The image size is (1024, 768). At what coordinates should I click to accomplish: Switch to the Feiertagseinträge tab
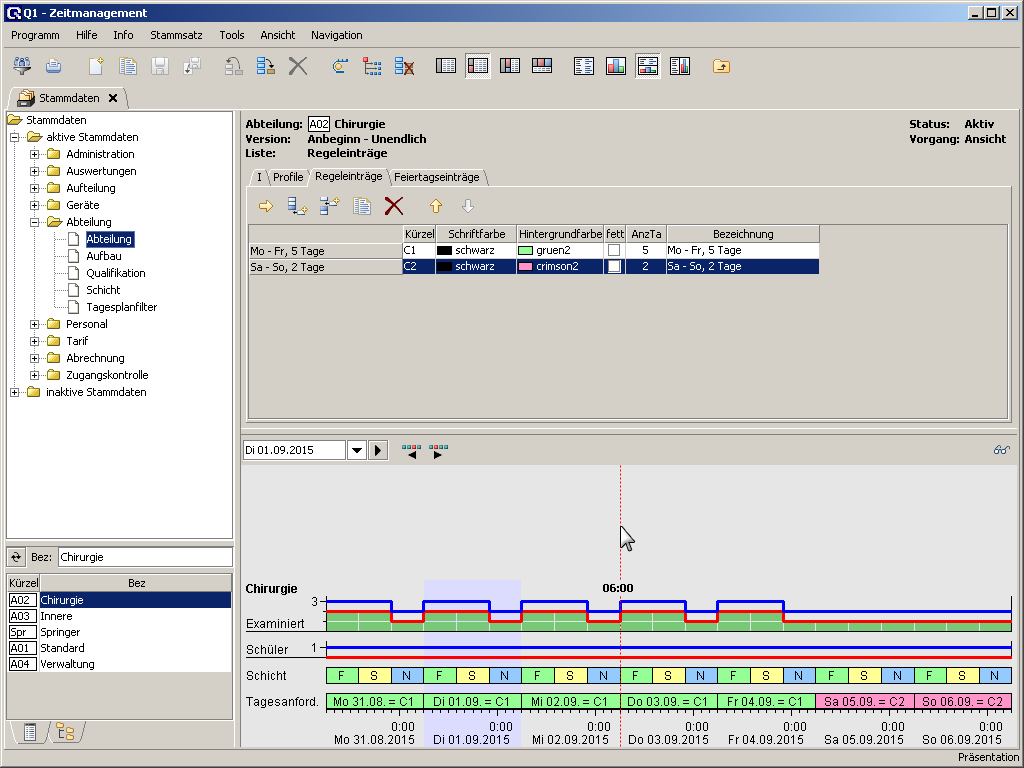pos(437,177)
